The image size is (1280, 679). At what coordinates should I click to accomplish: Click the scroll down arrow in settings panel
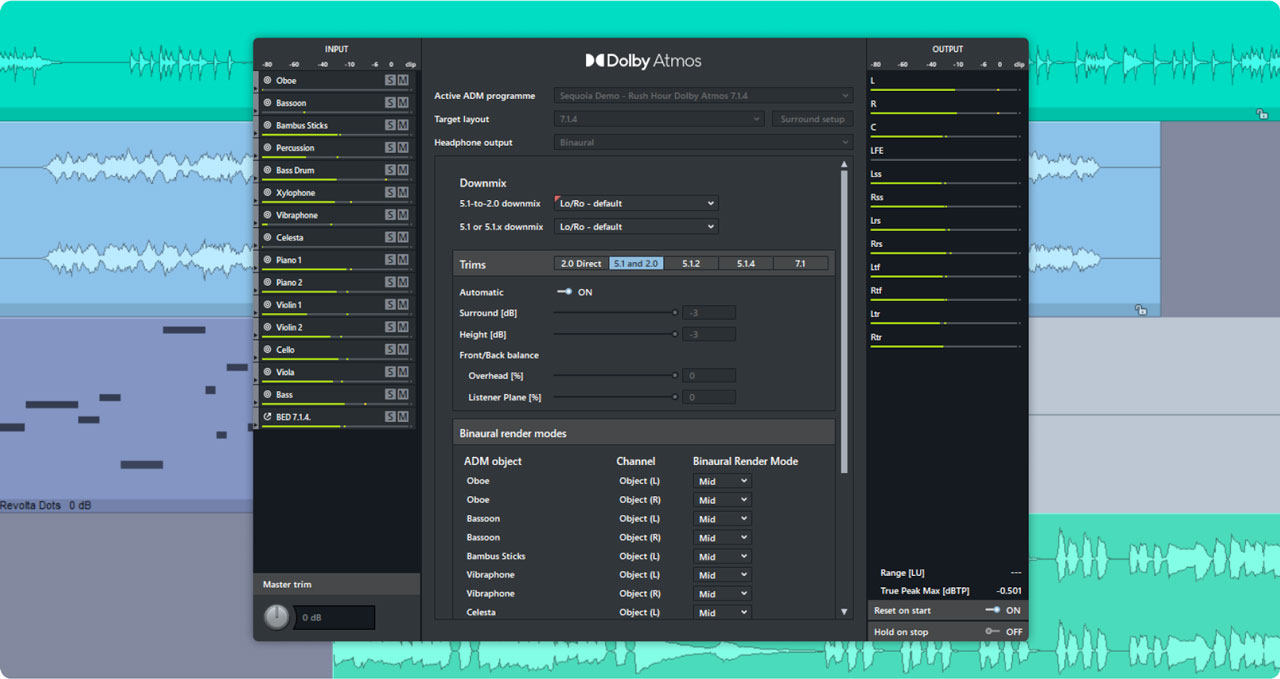click(x=844, y=612)
